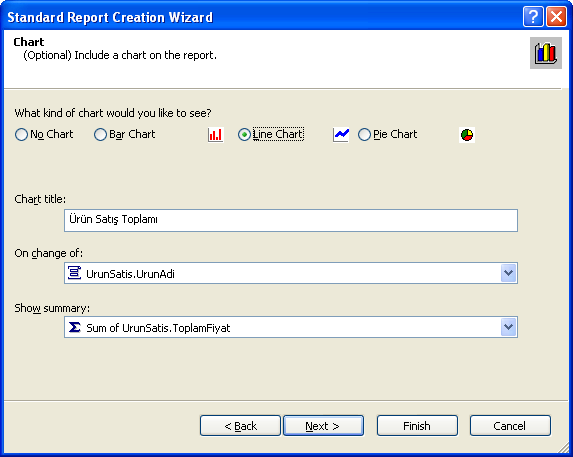Click the group icon beside UrunSatis.UrunAdi
This screenshot has width=573, height=457.
[75, 273]
